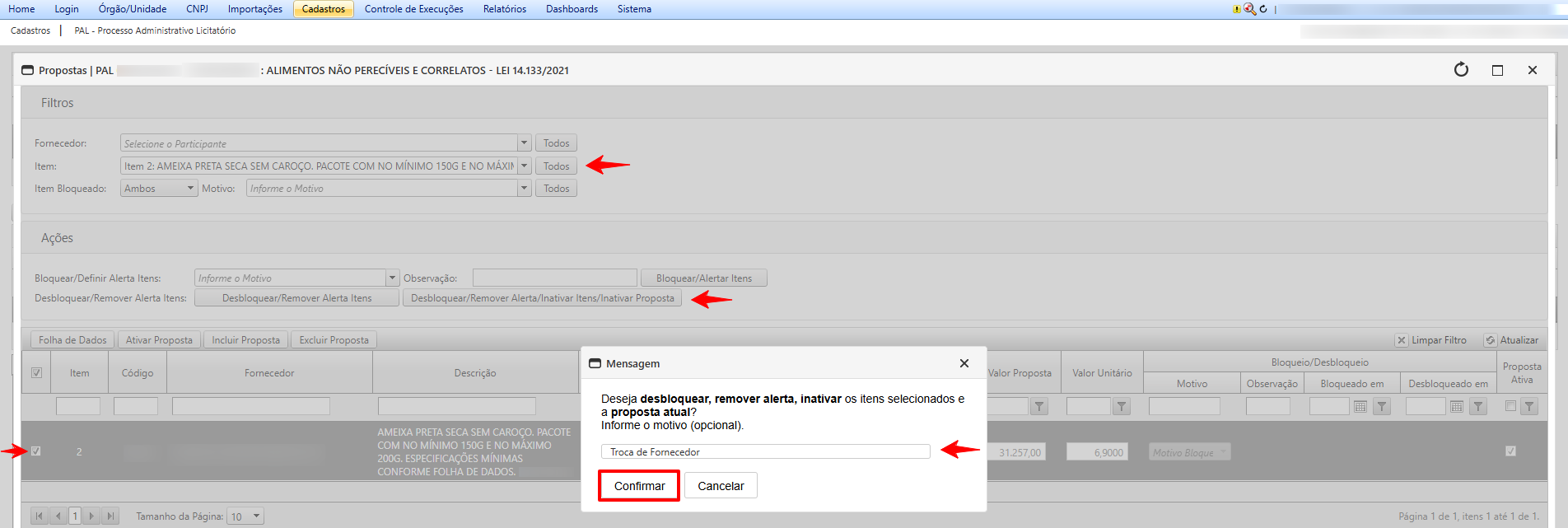
Task: Open the Controle de Execuções menu
Action: click(x=413, y=9)
